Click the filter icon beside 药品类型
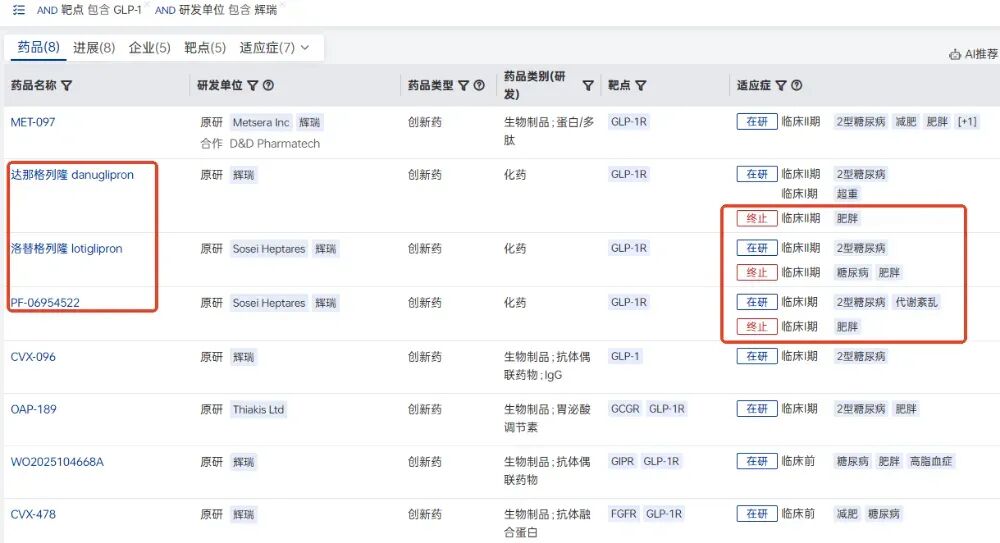This screenshot has height=543, width=1000. (464, 86)
